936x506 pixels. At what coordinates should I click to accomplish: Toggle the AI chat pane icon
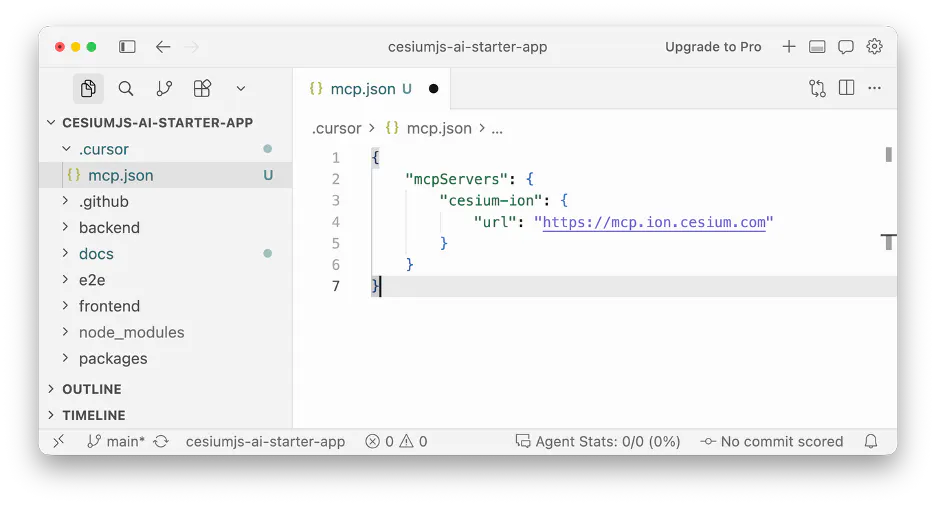coord(846,47)
